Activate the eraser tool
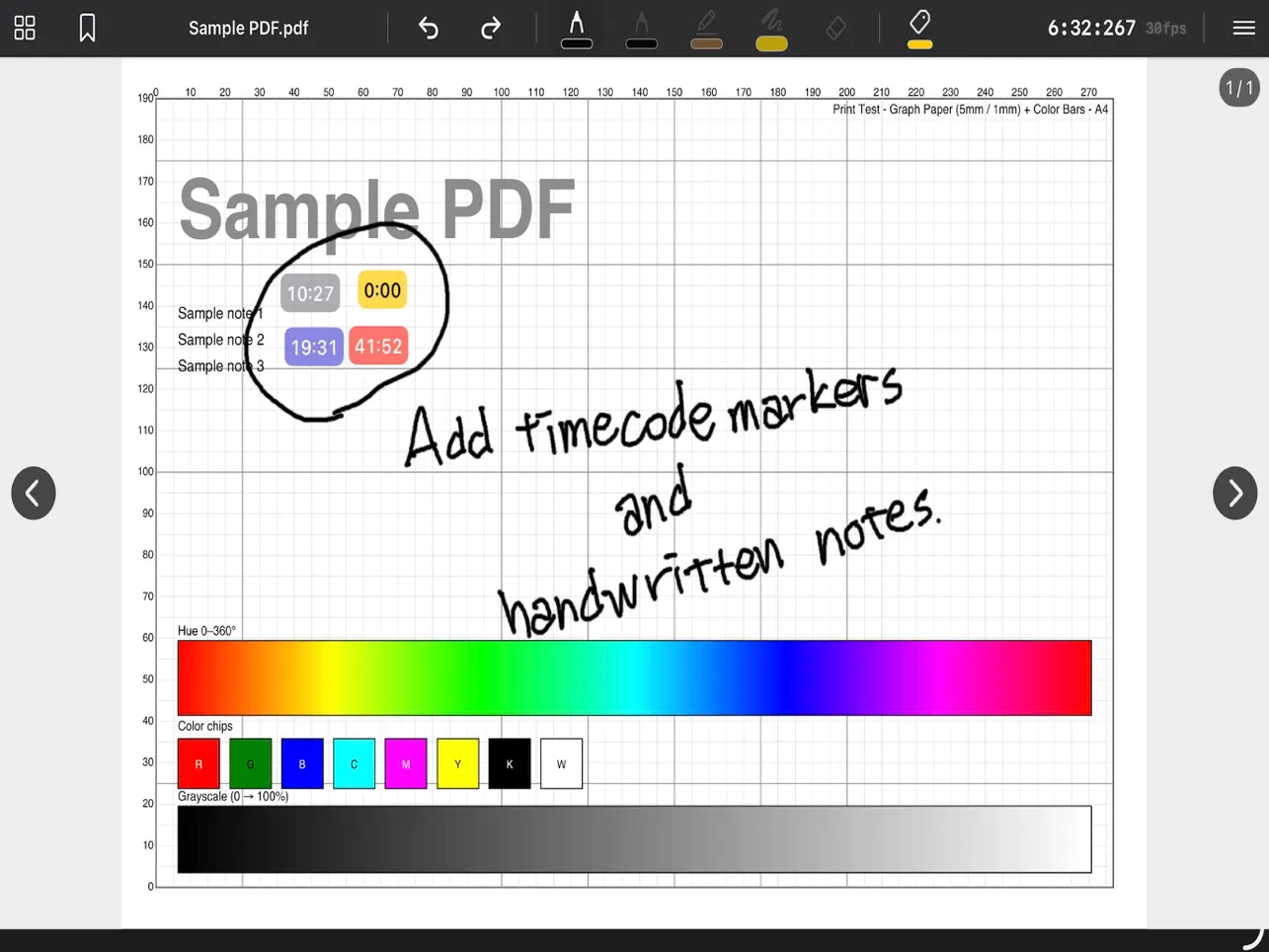 pos(835,29)
